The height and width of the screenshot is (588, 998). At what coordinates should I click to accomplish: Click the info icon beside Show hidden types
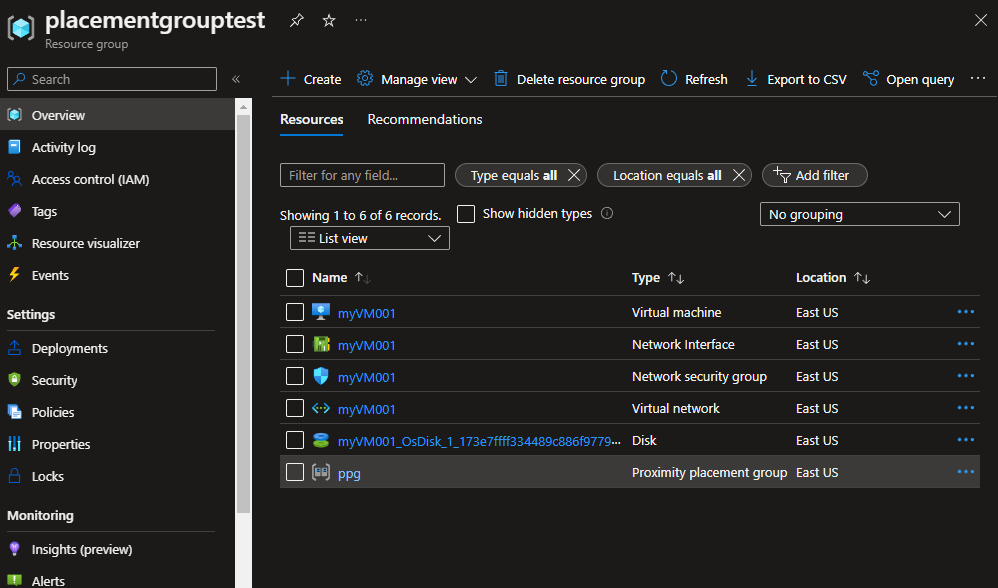tap(607, 213)
